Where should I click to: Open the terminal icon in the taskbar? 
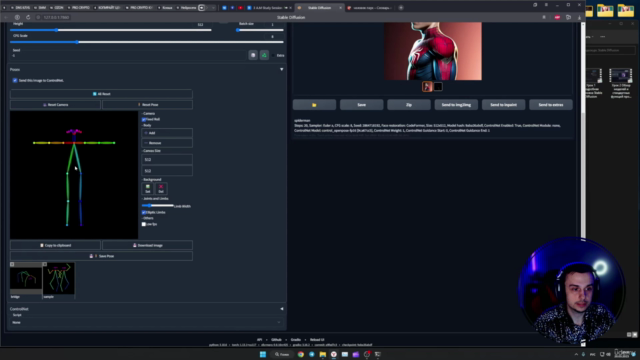[378, 354]
